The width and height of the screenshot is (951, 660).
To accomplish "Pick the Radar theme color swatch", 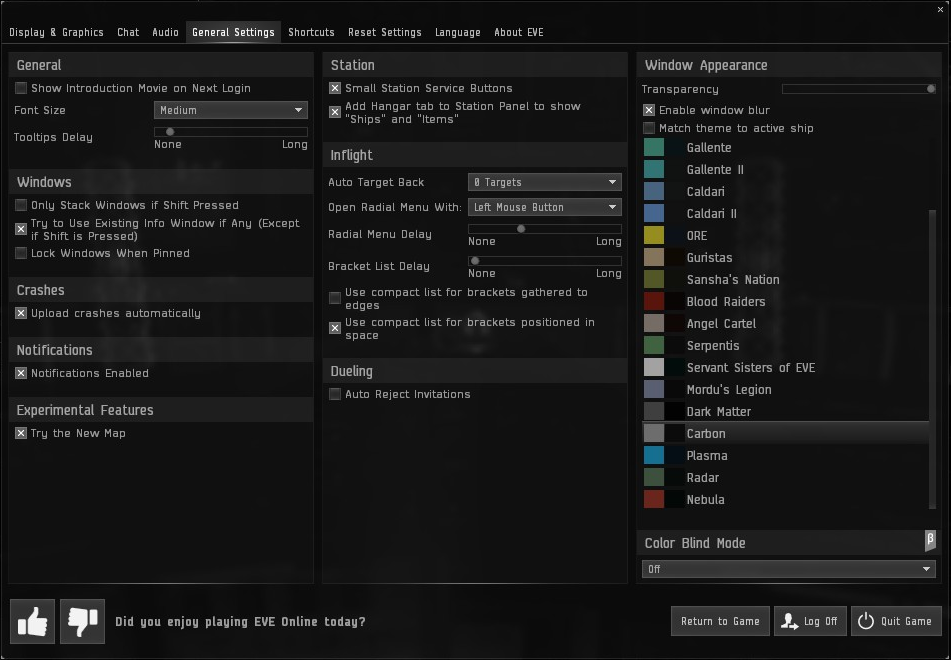I will pyautogui.click(x=654, y=477).
